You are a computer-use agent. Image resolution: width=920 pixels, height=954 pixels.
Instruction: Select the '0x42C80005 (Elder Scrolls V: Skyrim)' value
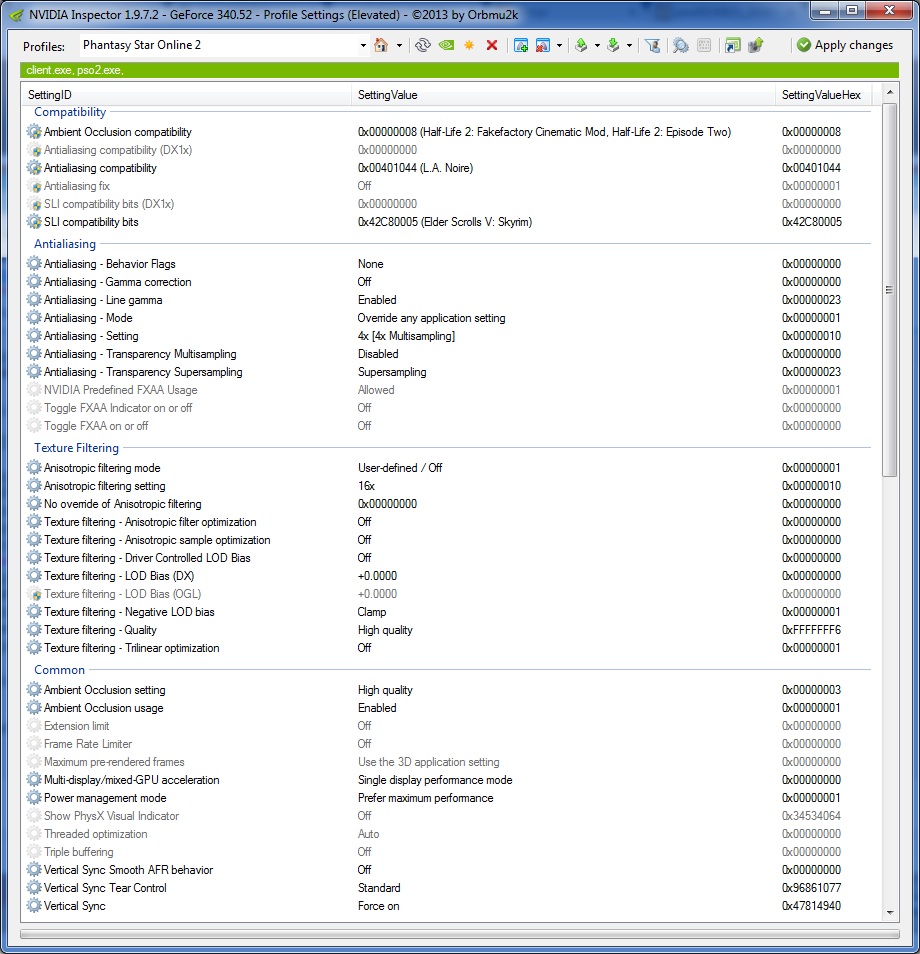(445, 222)
